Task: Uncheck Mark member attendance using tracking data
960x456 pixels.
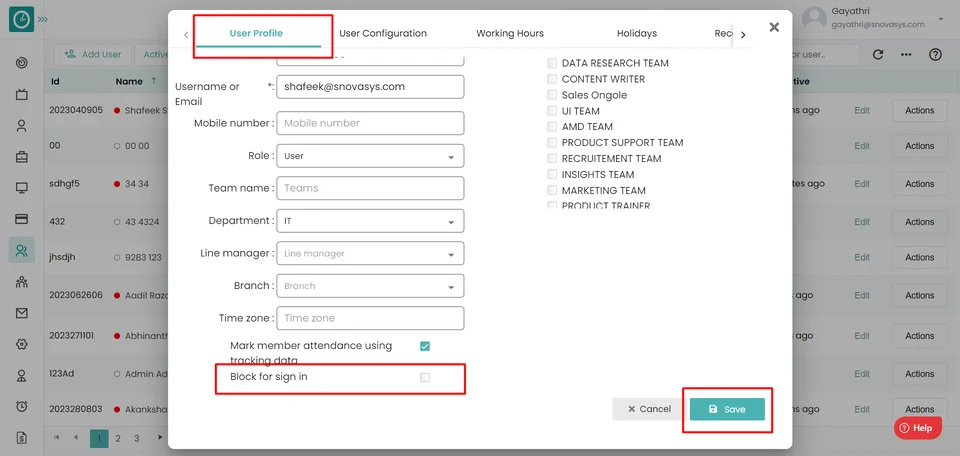Action: tap(425, 346)
